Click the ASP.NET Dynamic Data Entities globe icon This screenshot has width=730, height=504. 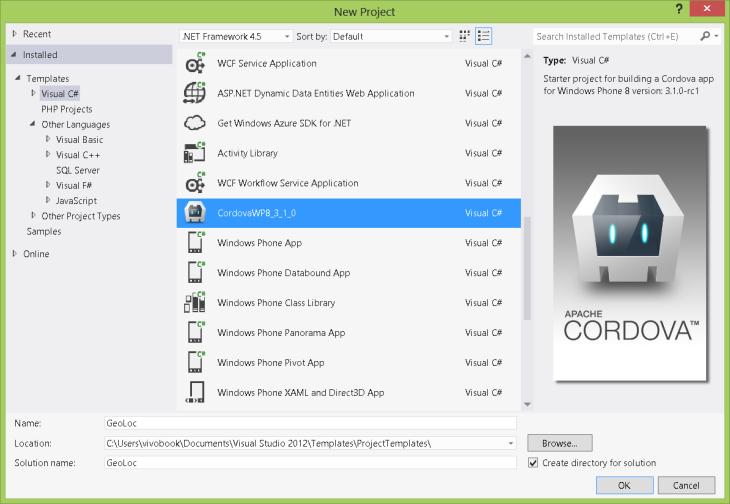click(195, 93)
